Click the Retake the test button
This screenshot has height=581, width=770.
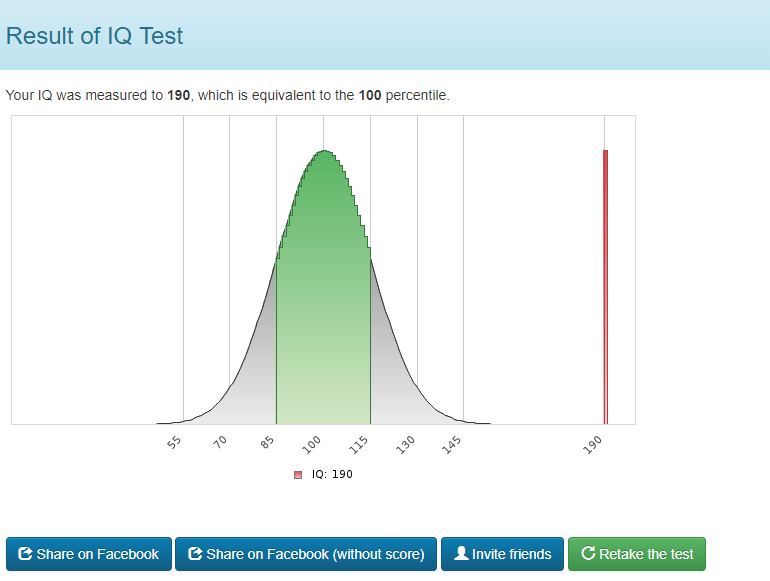[636, 554]
